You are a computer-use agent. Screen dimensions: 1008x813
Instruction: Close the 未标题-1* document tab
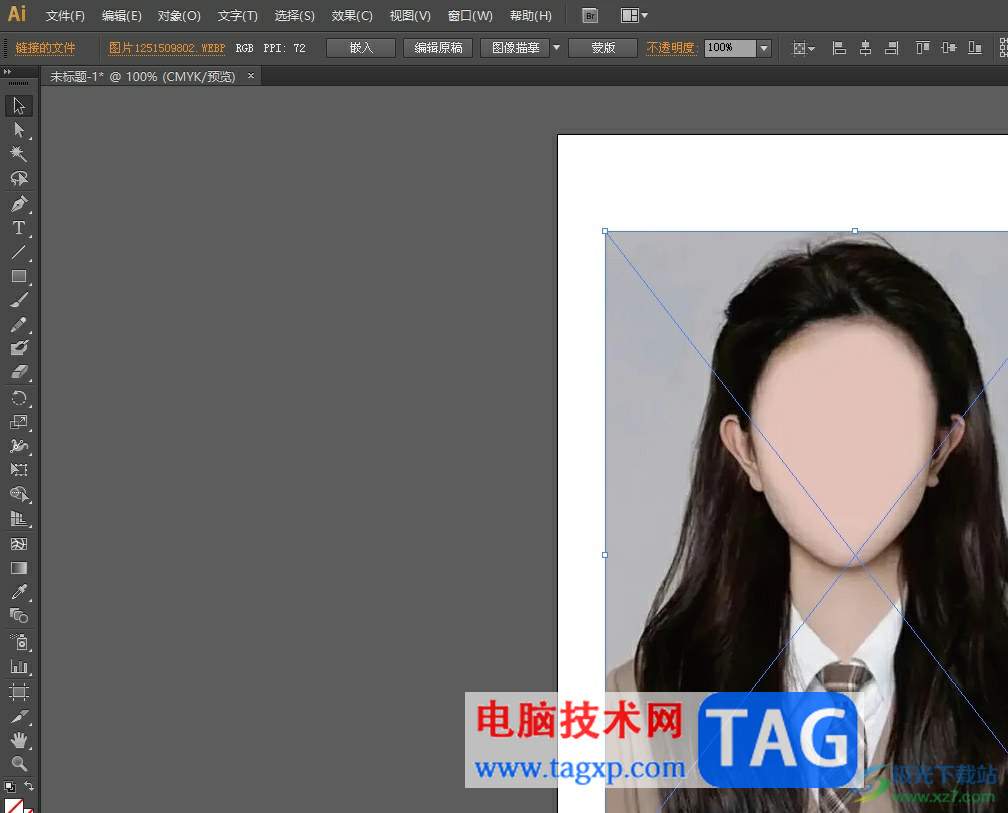tap(251, 76)
